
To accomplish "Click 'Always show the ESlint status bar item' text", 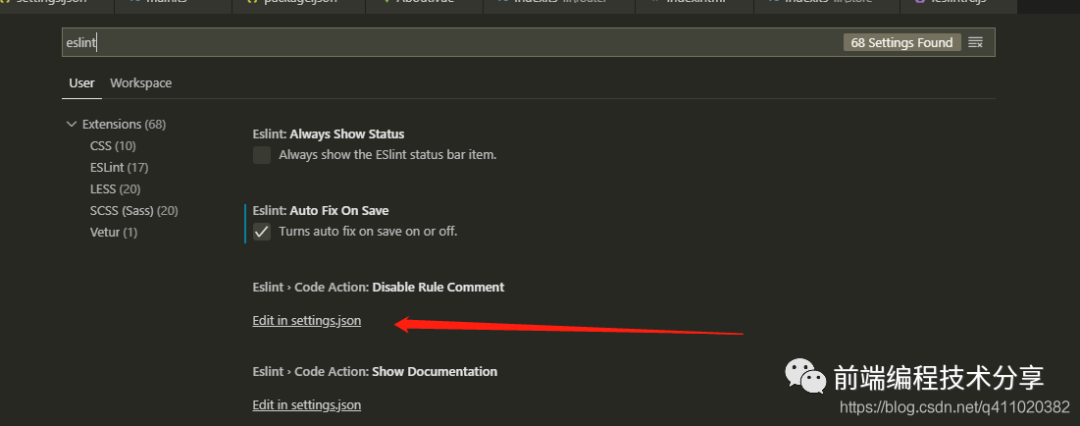I will pos(388,154).
